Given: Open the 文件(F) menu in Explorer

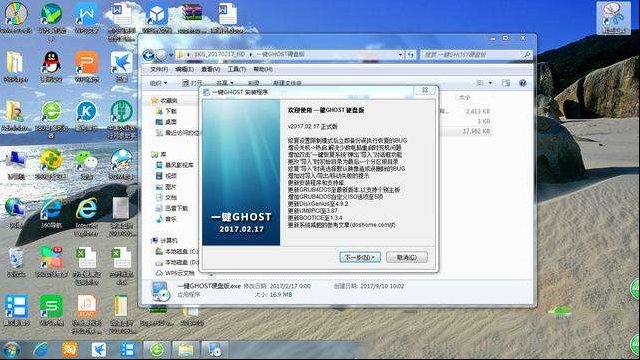Looking at the screenshot, I should click(159, 69).
